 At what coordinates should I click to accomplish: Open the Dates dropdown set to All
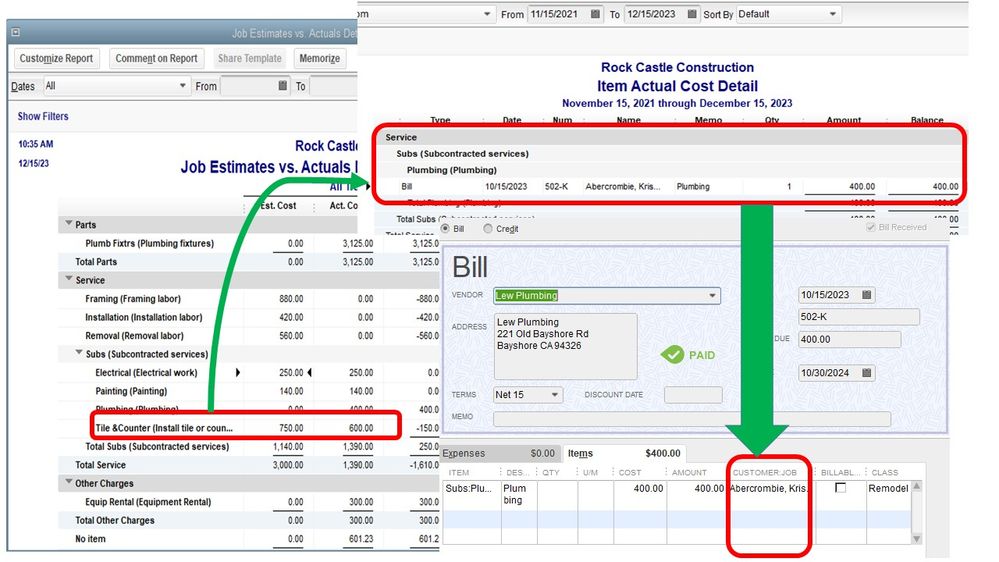115,85
